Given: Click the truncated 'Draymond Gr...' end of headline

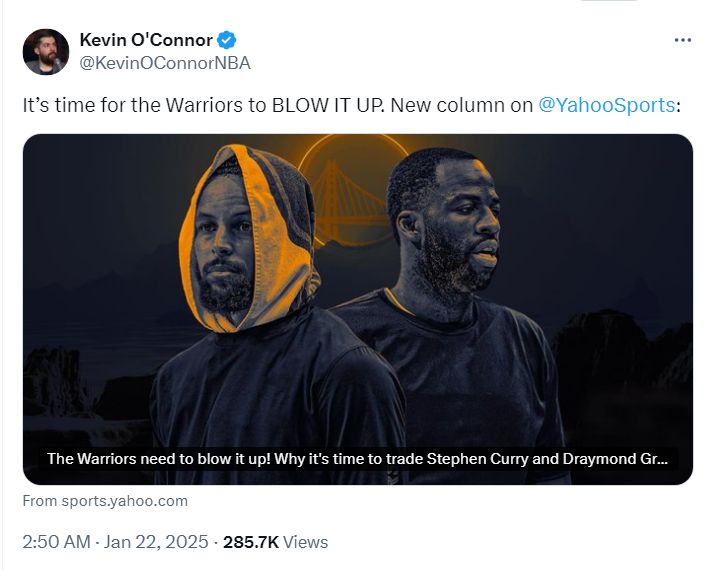Looking at the screenshot, I should 615,459.
